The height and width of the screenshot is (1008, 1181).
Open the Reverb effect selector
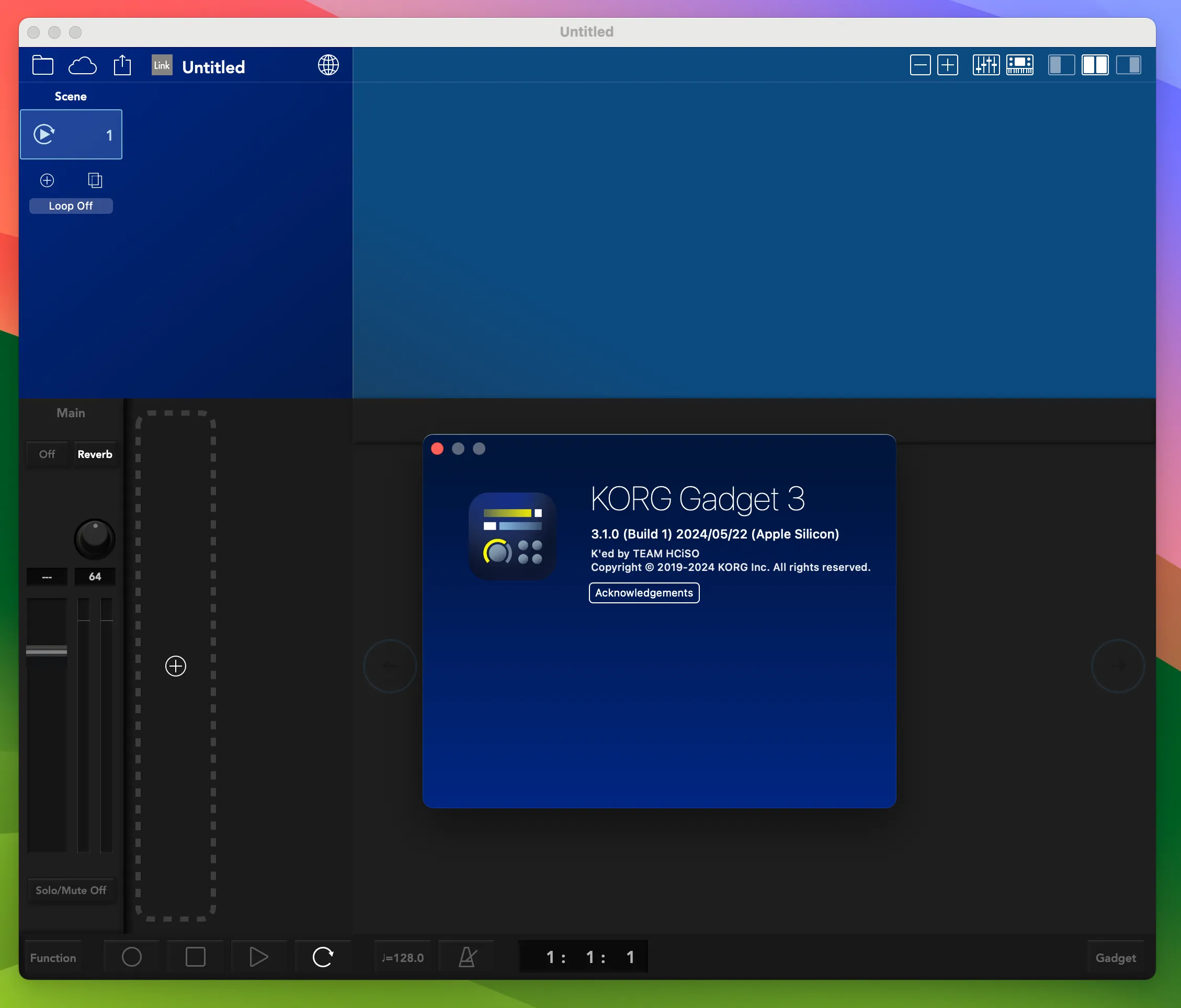click(x=95, y=454)
